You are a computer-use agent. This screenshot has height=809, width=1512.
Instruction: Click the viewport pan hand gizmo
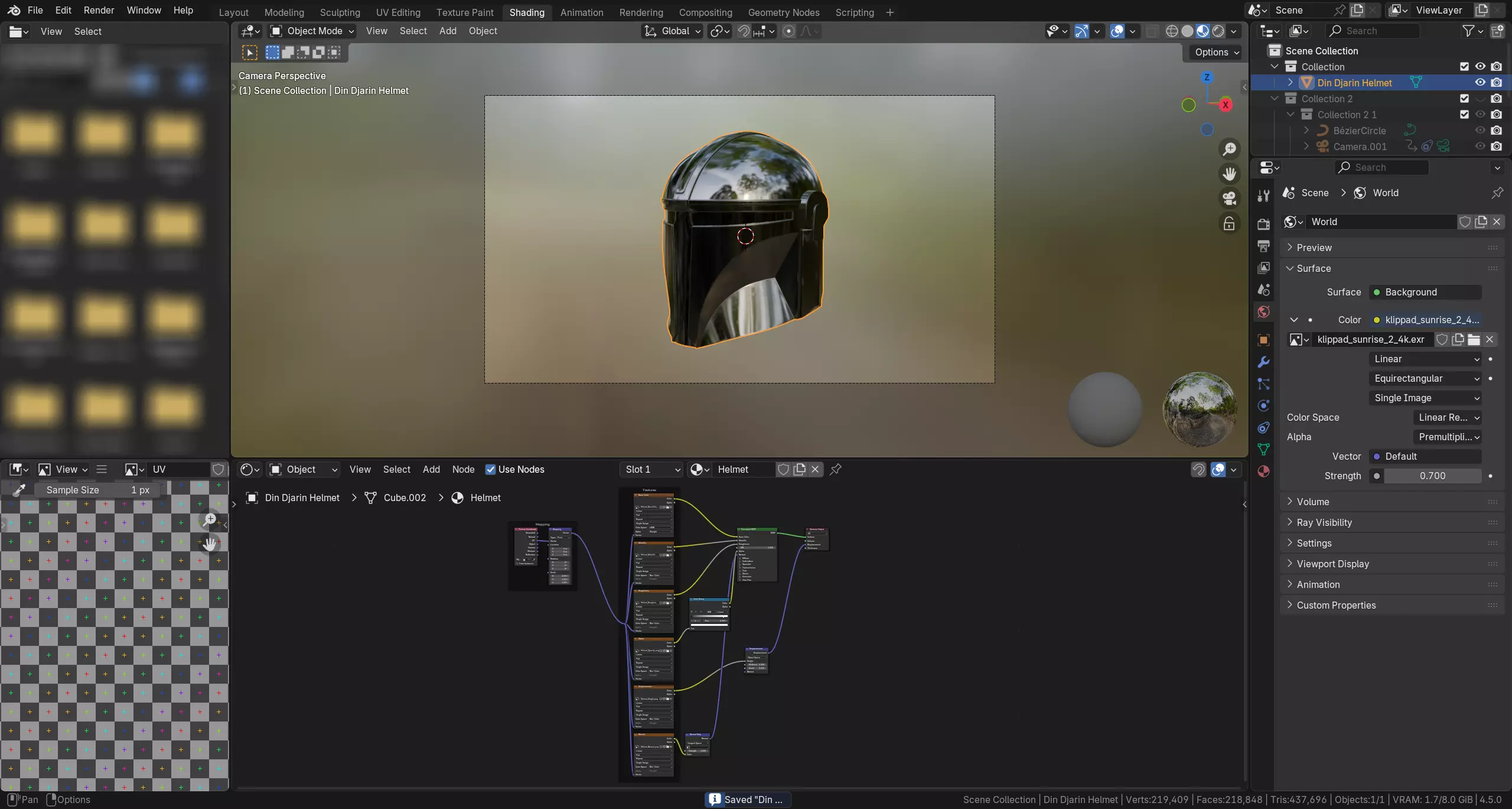(x=1229, y=174)
